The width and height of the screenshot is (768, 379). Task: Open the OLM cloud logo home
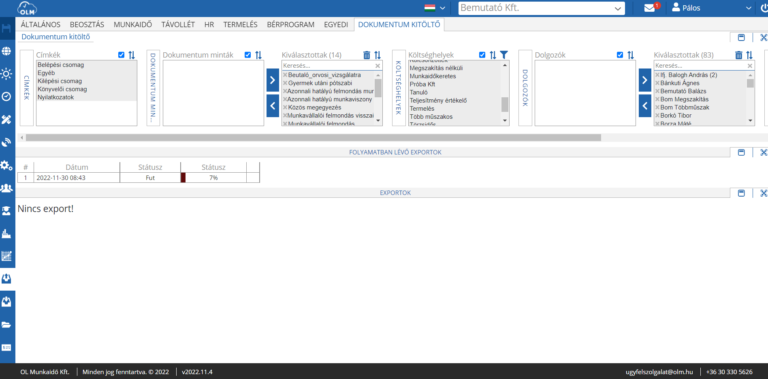coord(27,8)
